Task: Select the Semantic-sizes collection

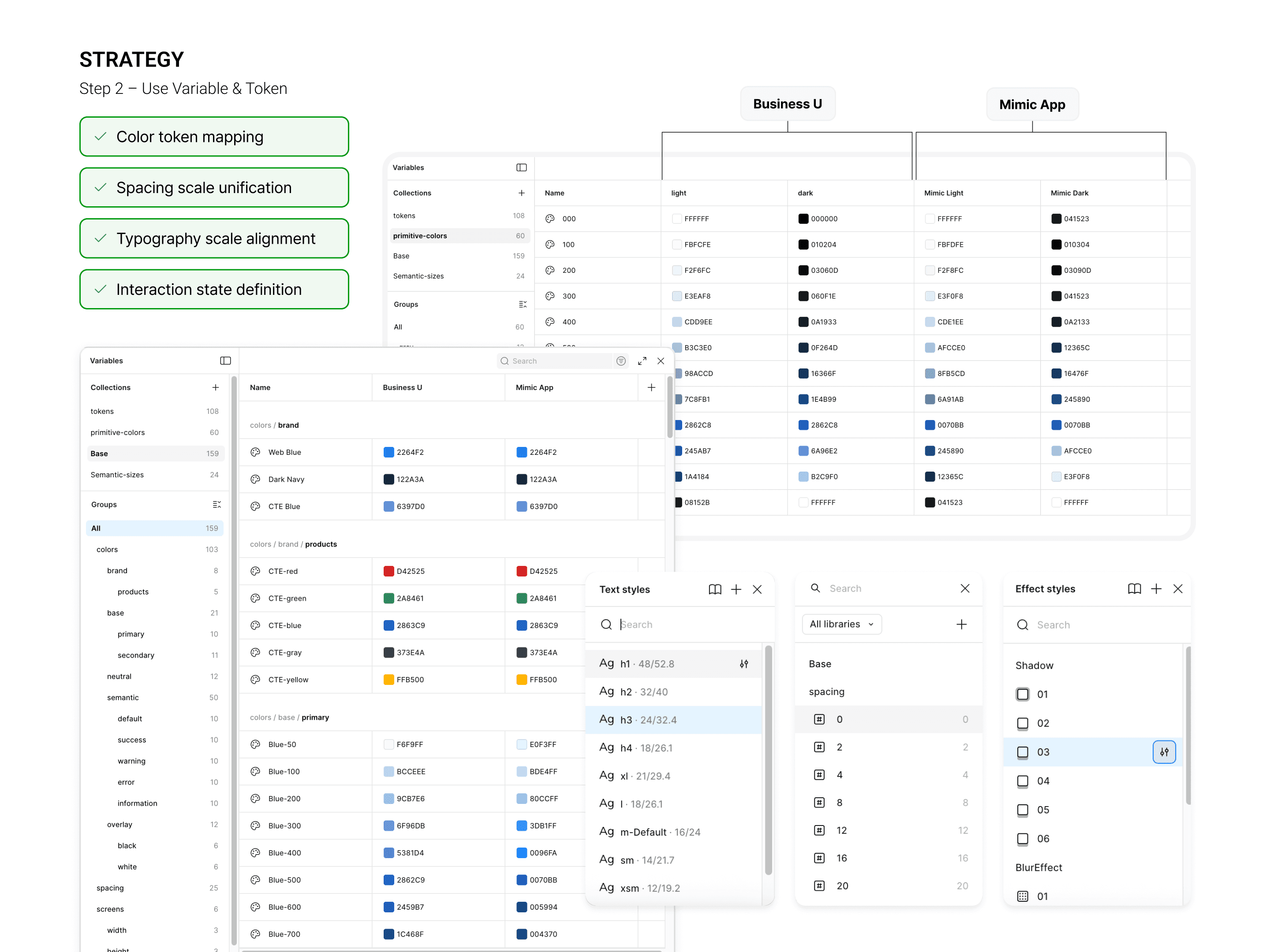Action: 117,475
